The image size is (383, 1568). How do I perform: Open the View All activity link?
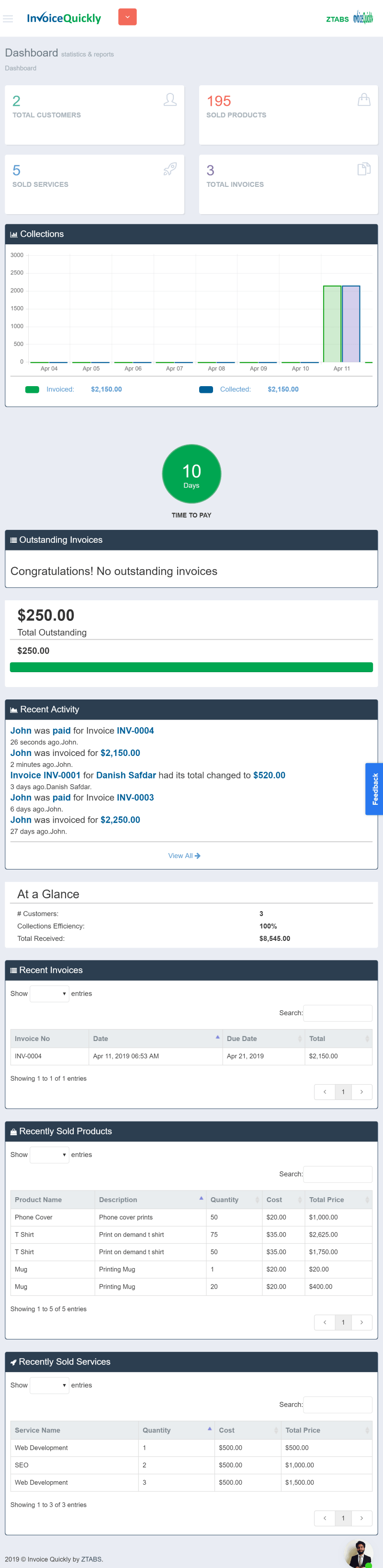coord(184,856)
